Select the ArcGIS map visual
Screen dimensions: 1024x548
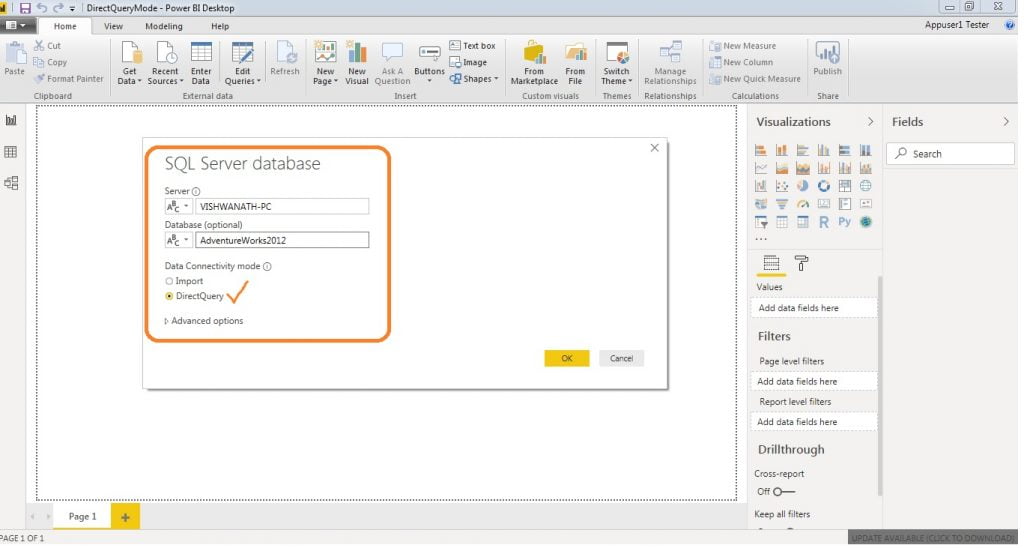(865, 222)
